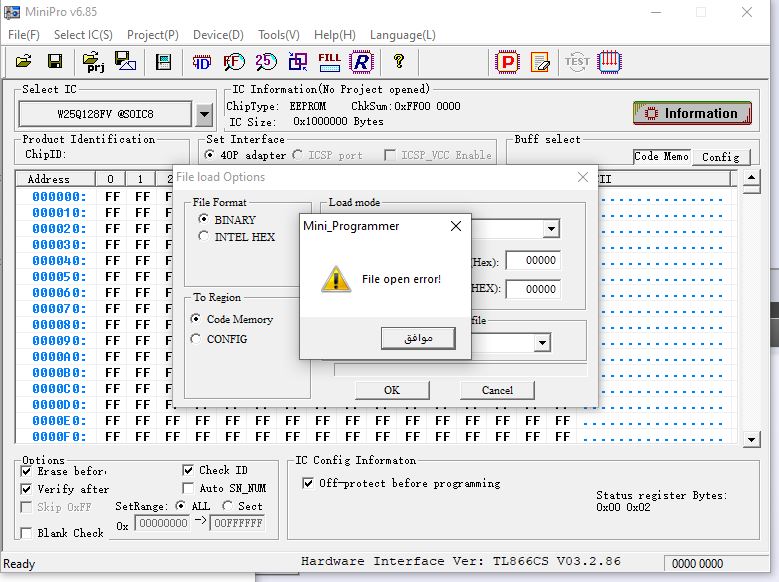This screenshot has width=779, height=582.
Task: Toggle the ICSP_VCC Enable checkbox
Action: 390,156
